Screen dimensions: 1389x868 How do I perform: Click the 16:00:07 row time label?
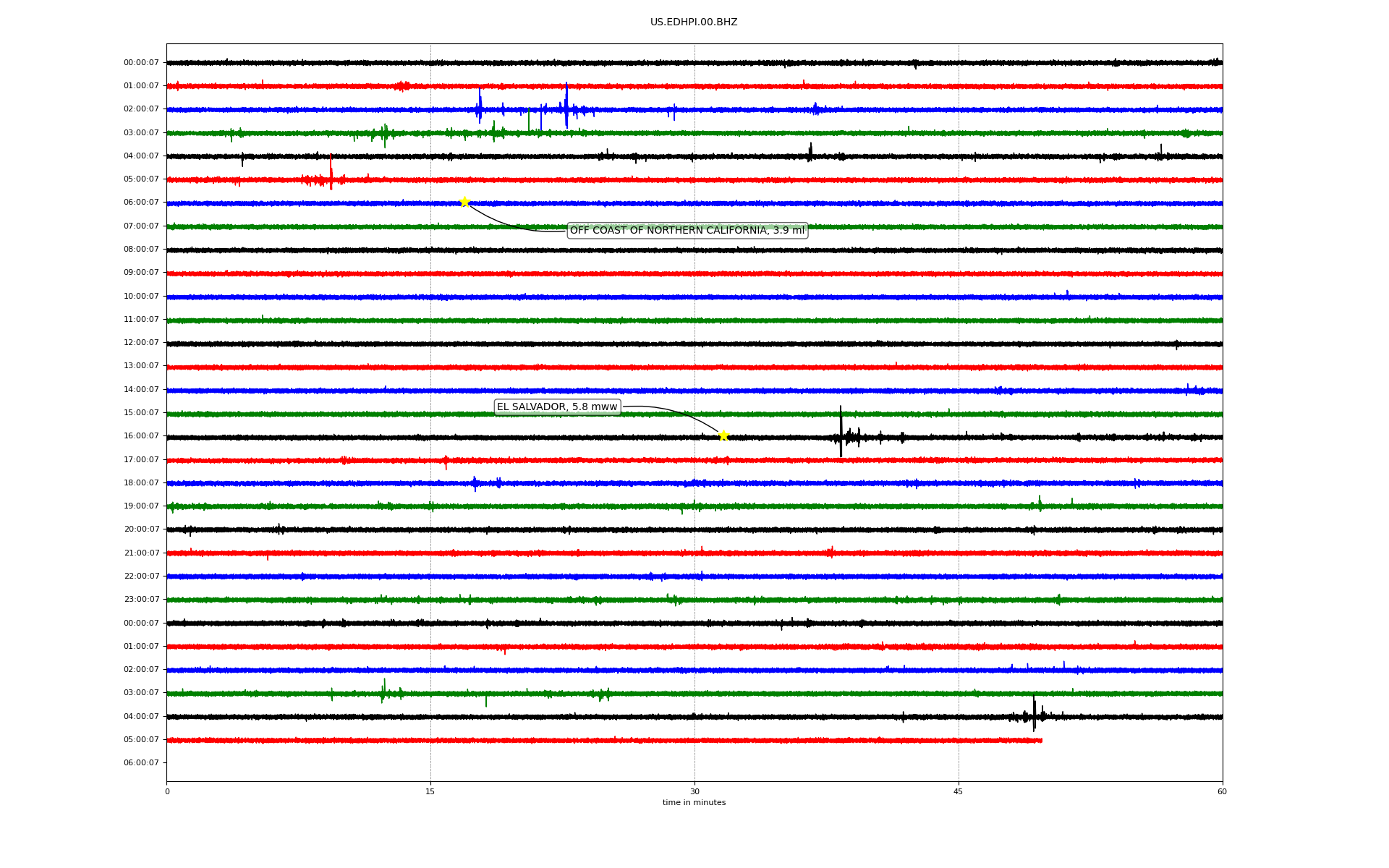tap(141, 436)
